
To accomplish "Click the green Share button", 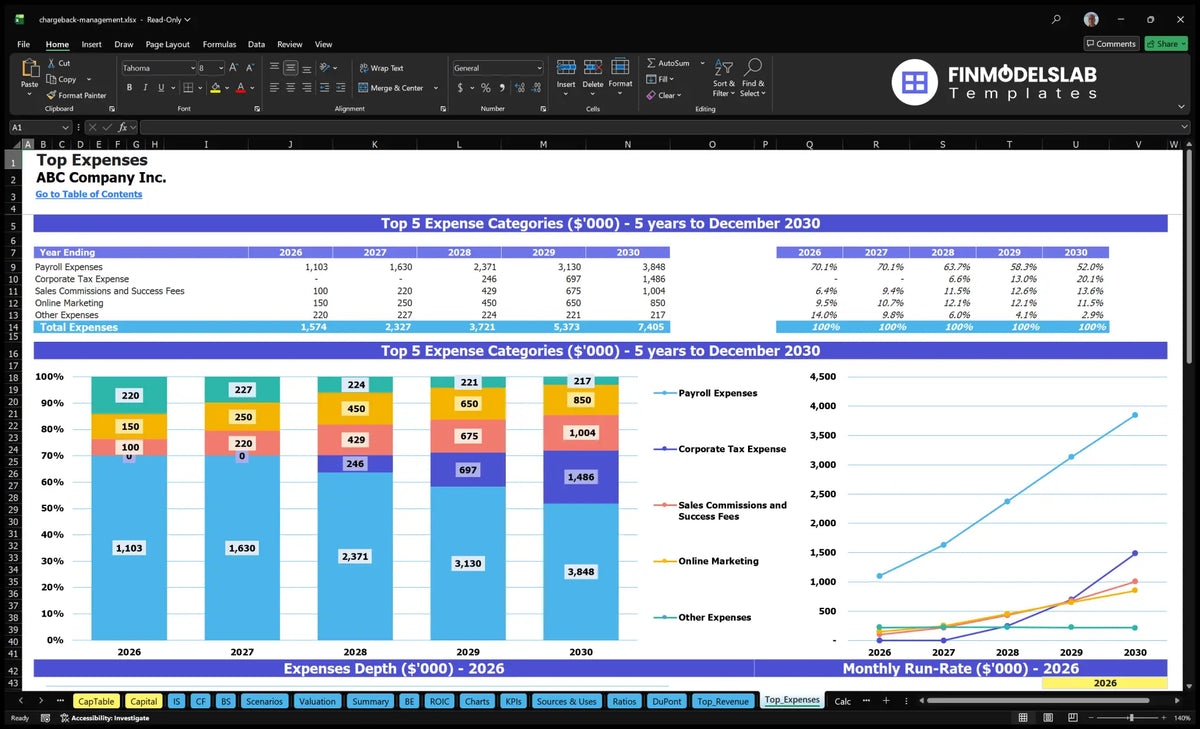I will 1166,44.
